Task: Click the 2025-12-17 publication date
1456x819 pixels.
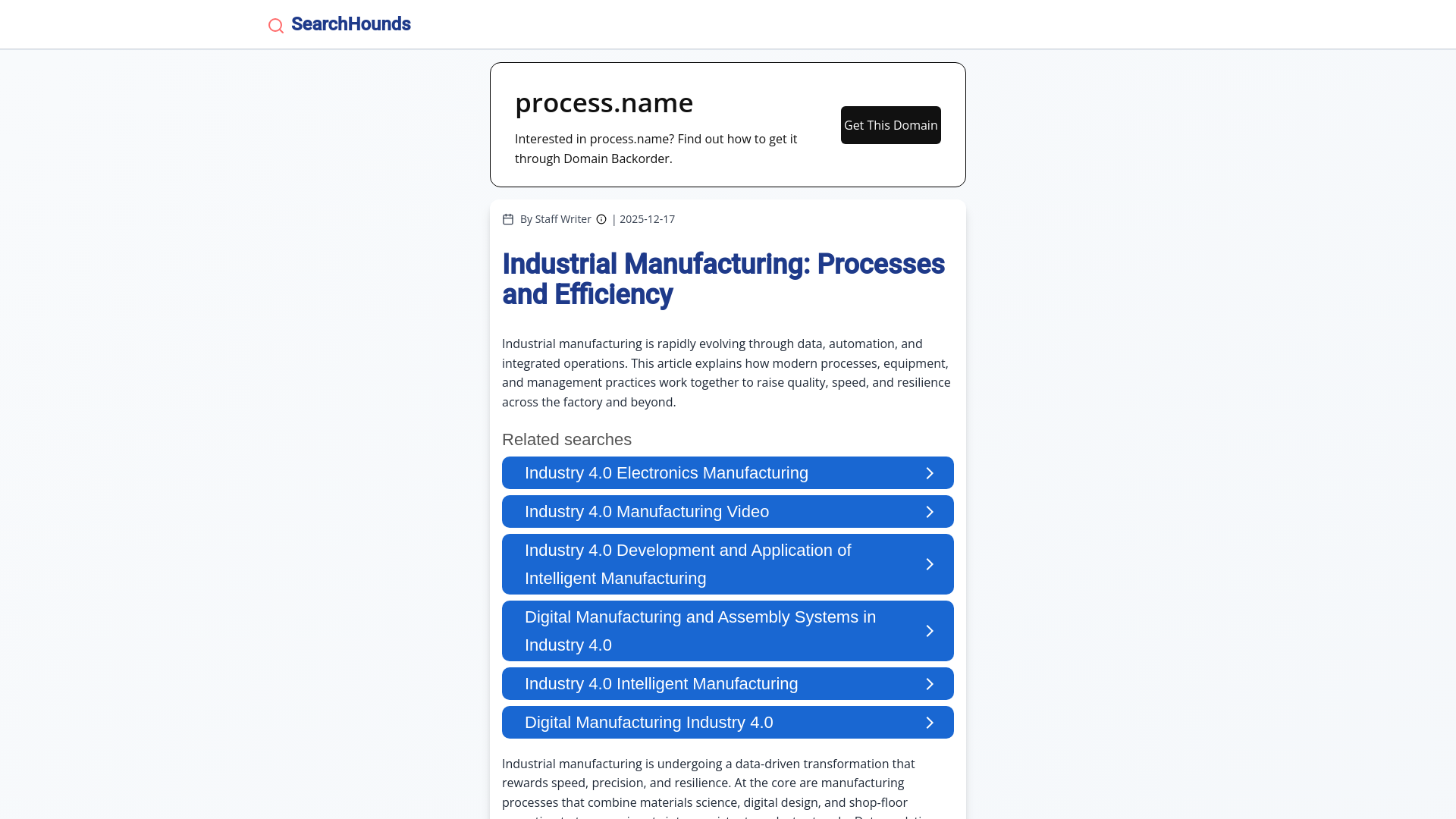Action: 646,219
